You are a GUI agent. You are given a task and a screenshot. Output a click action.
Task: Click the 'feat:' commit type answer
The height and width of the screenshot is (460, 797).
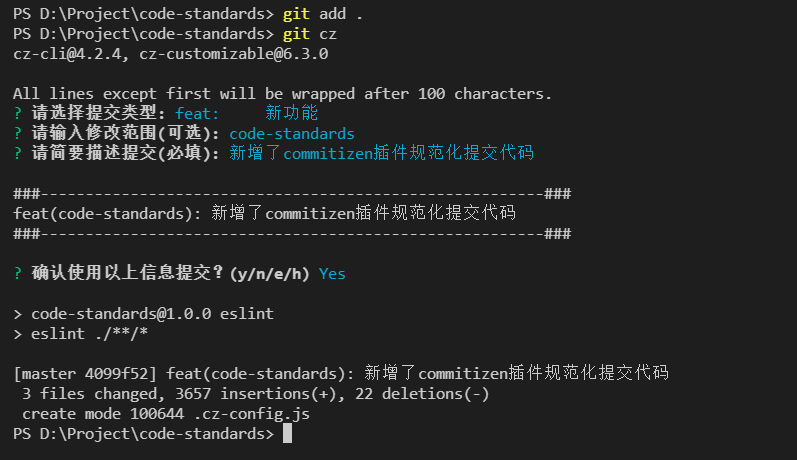pyautogui.click(x=197, y=113)
